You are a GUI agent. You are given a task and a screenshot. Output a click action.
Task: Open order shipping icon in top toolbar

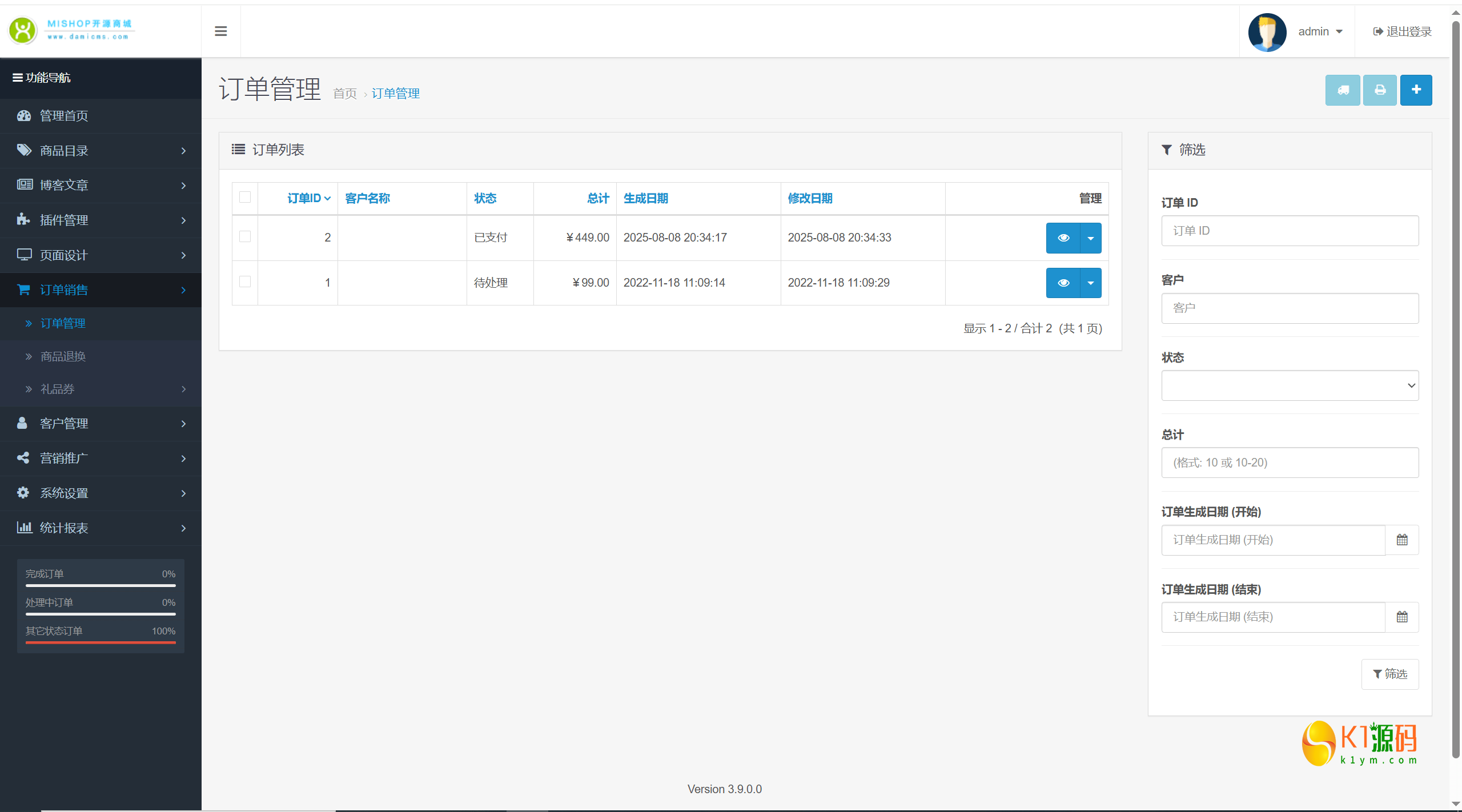(x=1343, y=90)
